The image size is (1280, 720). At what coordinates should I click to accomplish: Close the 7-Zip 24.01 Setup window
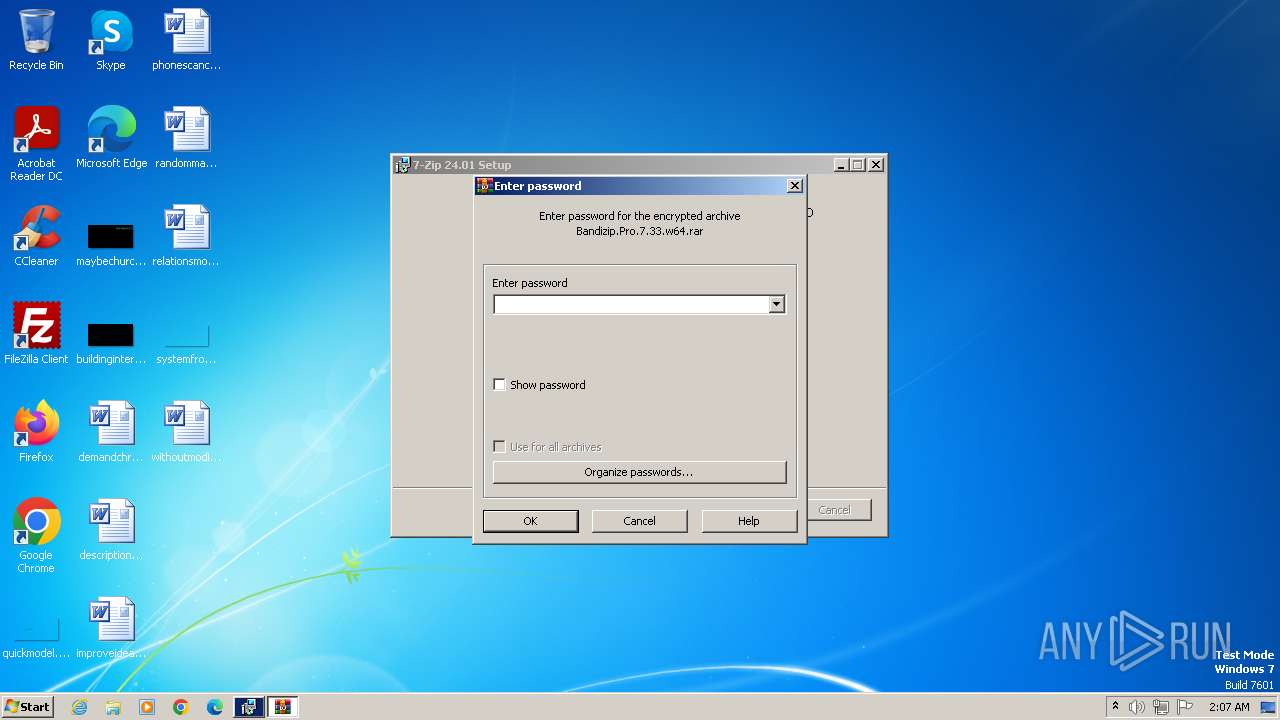point(876,165)
